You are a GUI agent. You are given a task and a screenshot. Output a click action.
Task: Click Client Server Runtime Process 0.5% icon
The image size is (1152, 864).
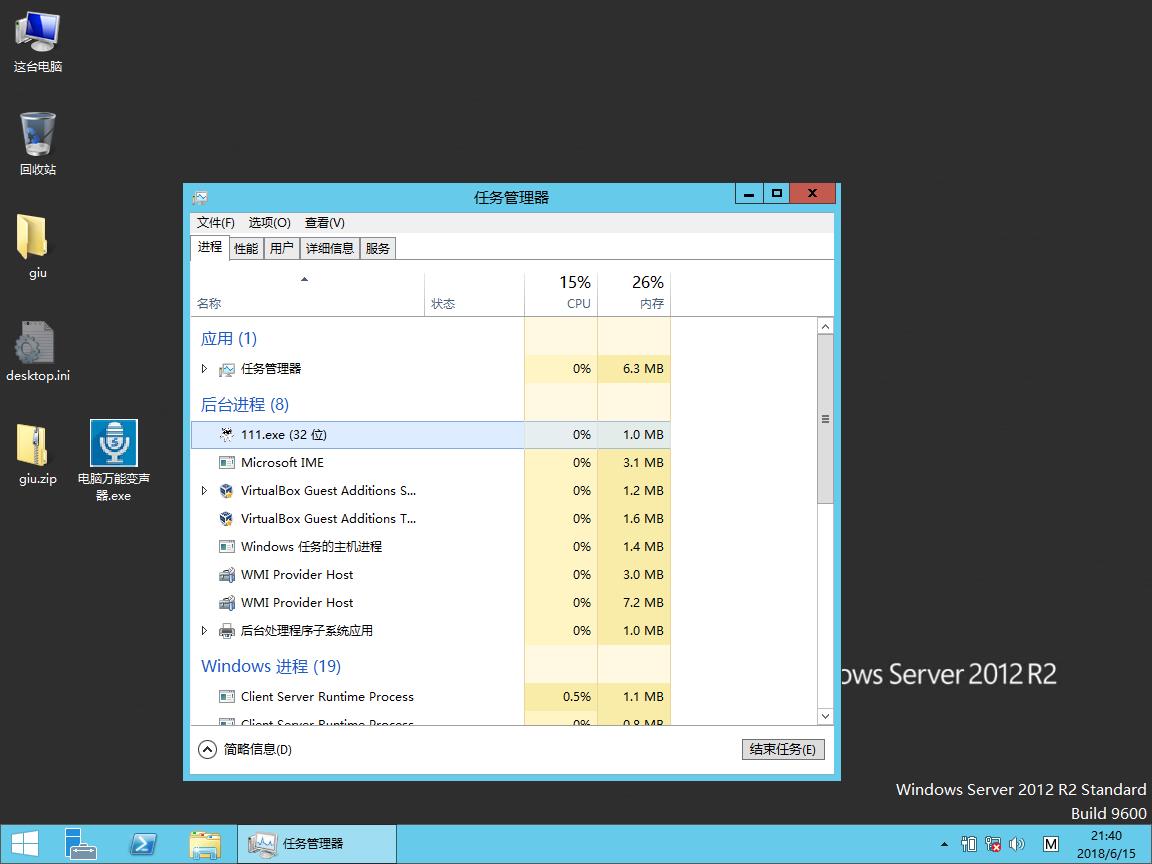[227, 696]
